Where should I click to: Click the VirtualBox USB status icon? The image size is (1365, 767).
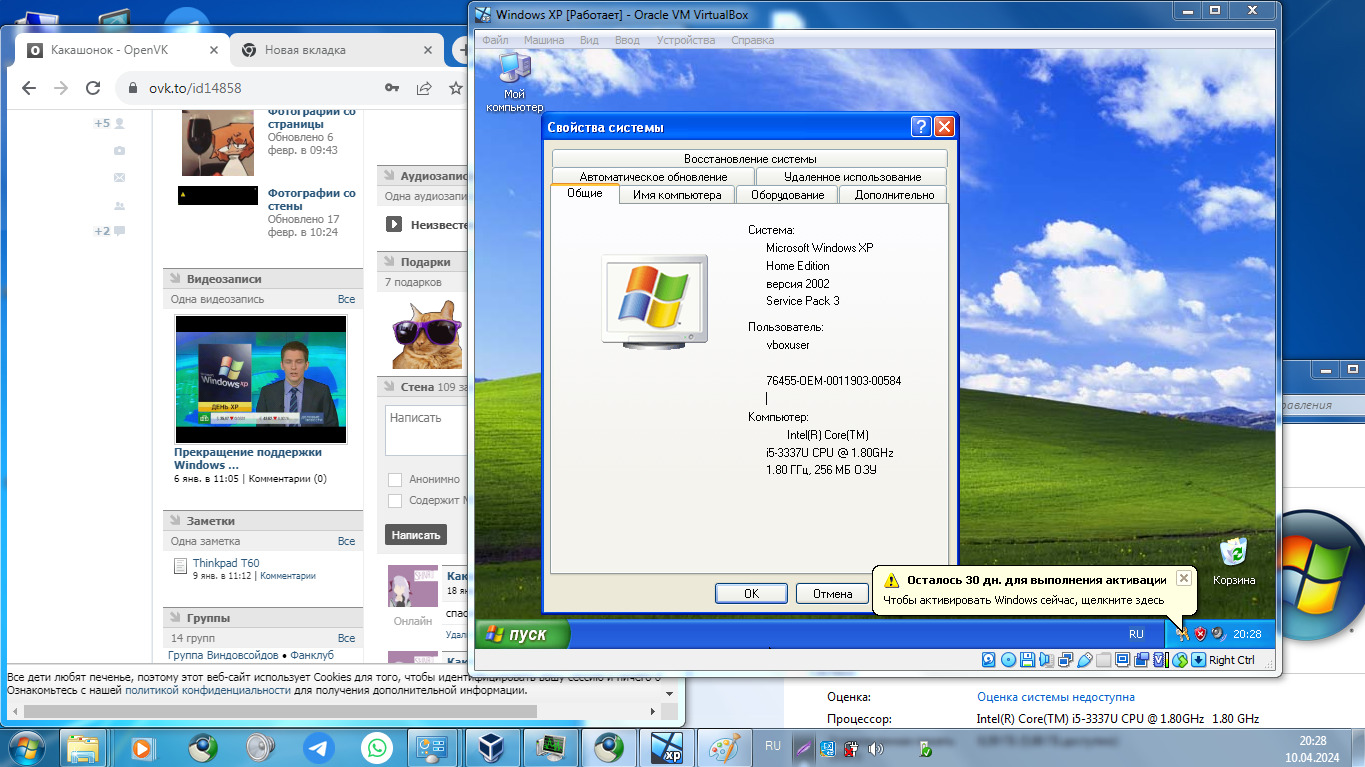1084,660
